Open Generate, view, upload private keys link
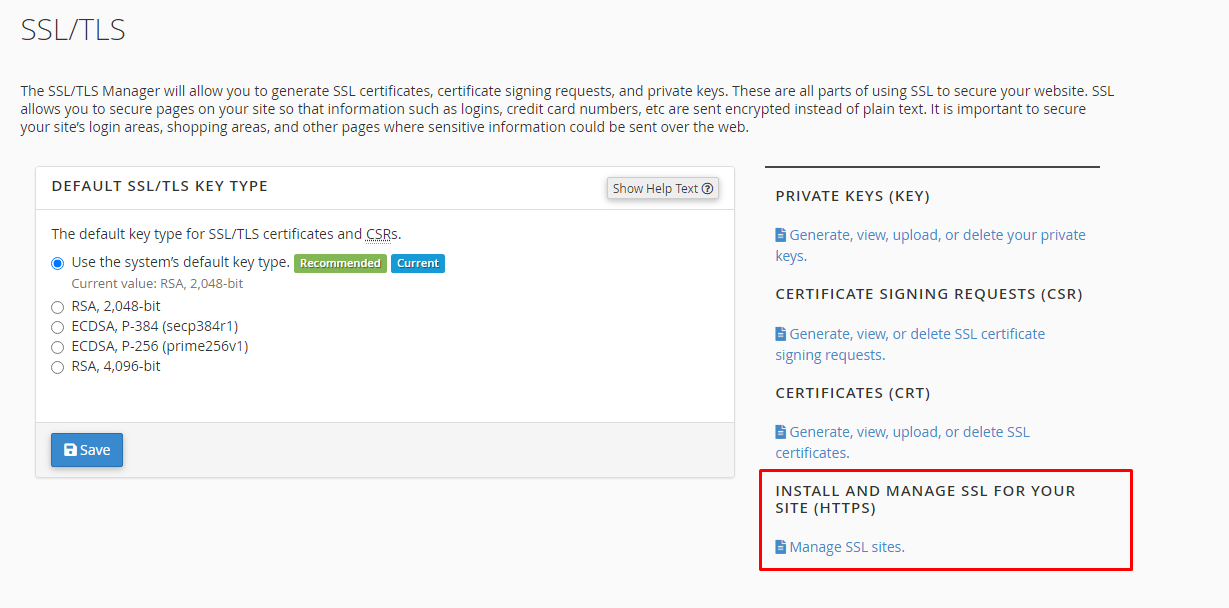 tap(931, 245)
